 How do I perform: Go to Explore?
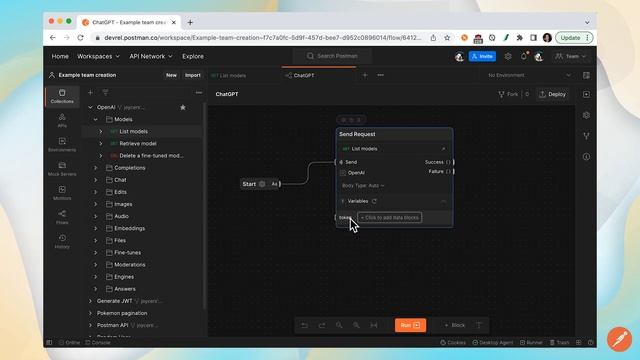[x=193, y=56]
